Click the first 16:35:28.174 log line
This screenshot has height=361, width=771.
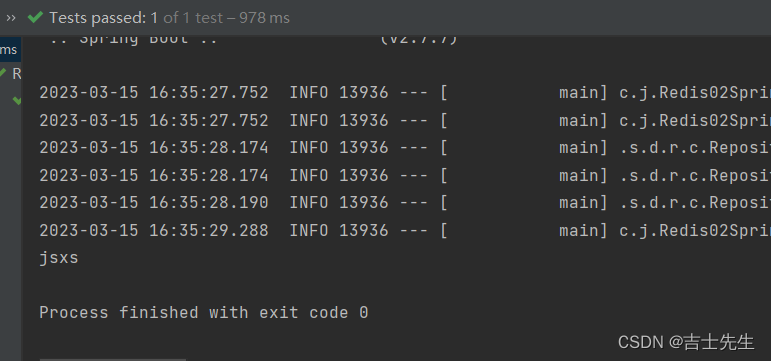[x=405, y=147]
